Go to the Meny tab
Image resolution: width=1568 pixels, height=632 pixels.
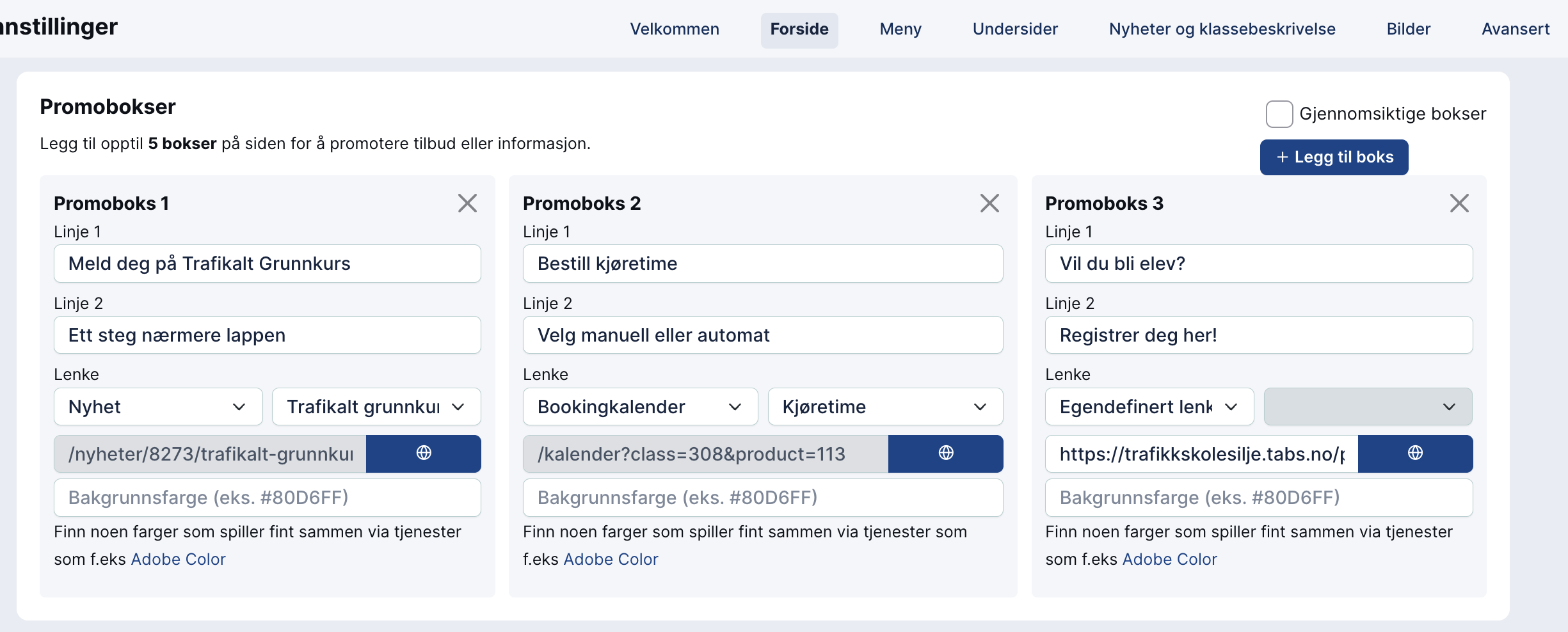click(900, 29)
